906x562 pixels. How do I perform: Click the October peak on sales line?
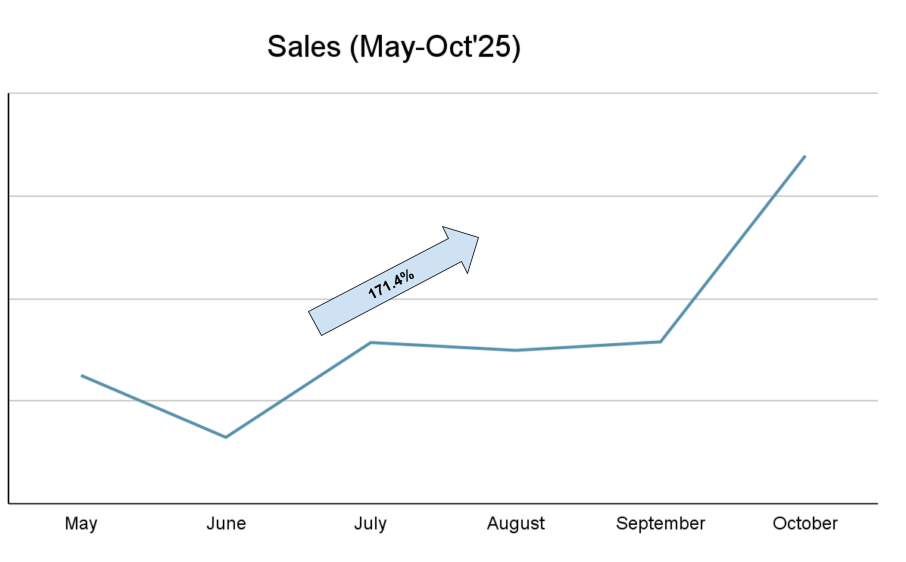tap(805, 156)
